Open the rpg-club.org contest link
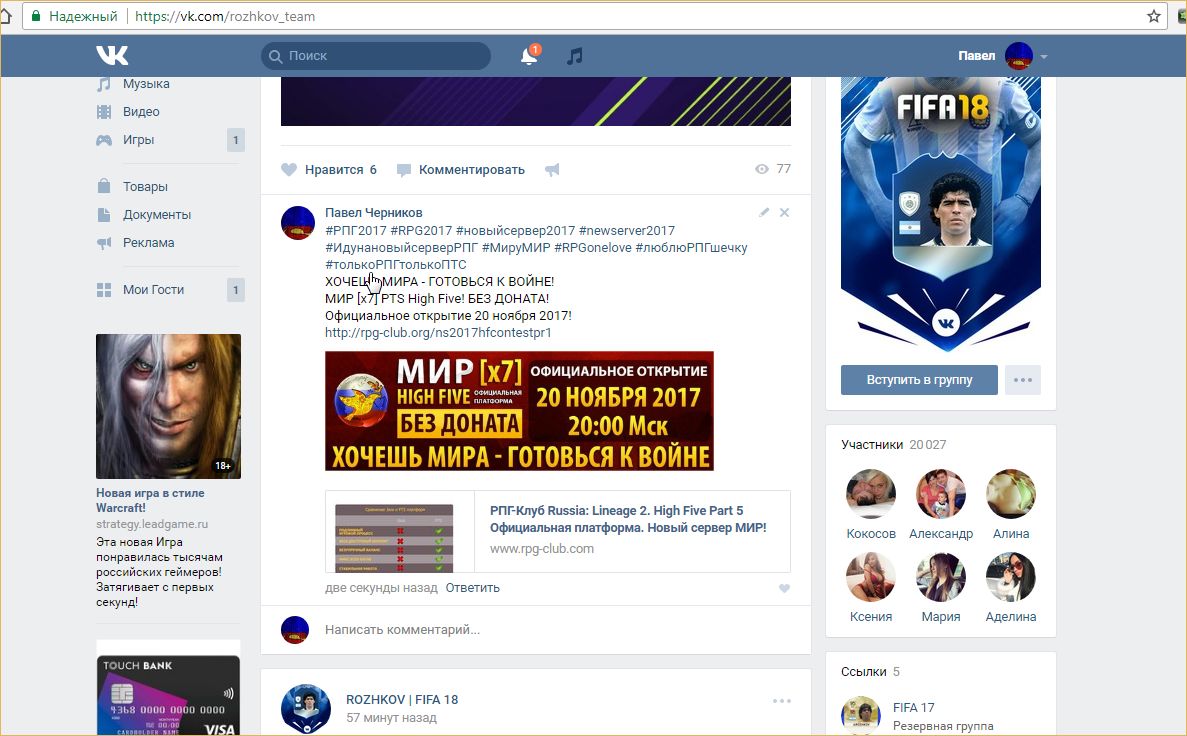The image size is (1187, 736). pyautogui.click(x=438, y=332)
